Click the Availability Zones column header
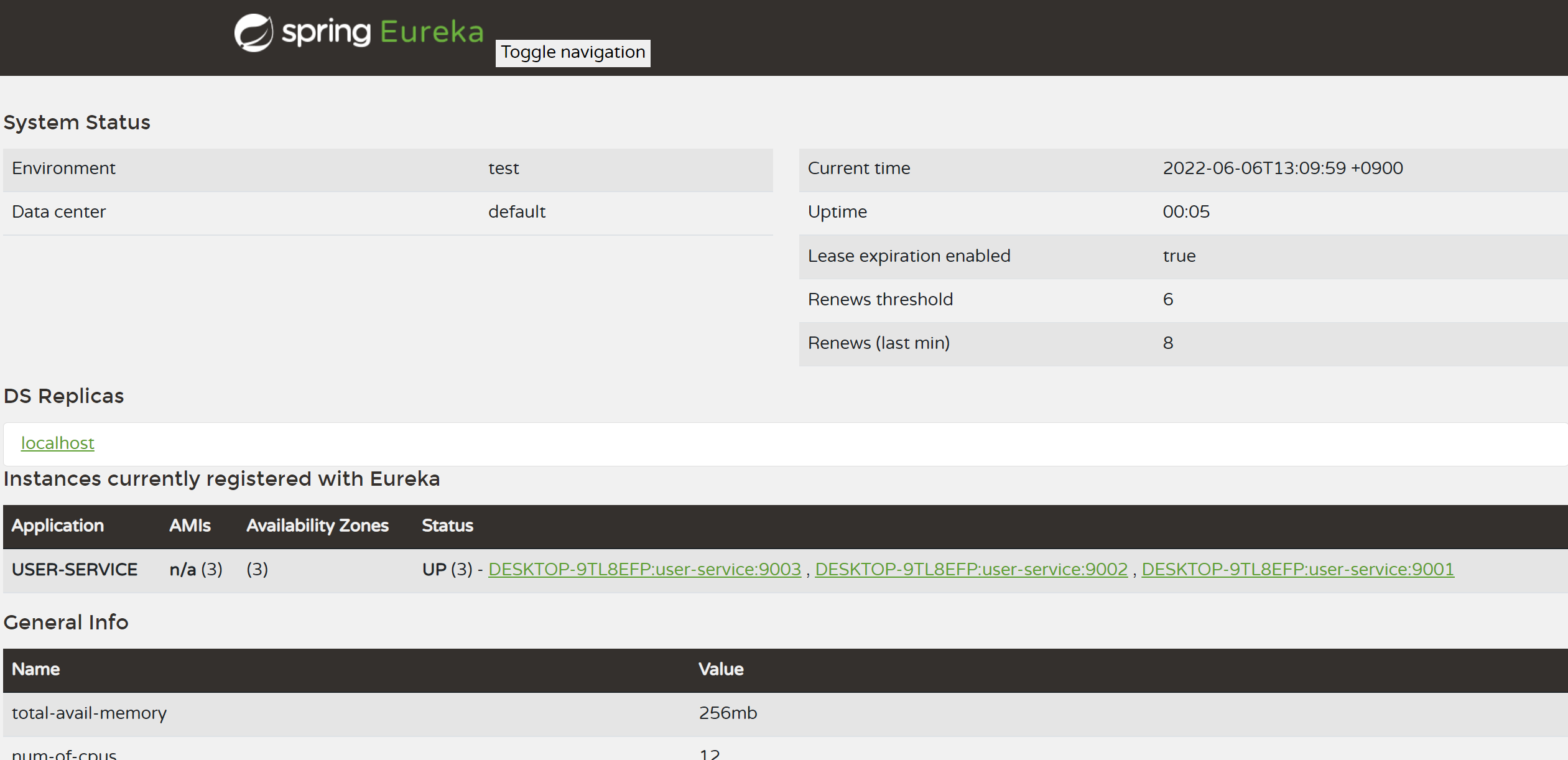1568x760 pixels. [317, 526]
